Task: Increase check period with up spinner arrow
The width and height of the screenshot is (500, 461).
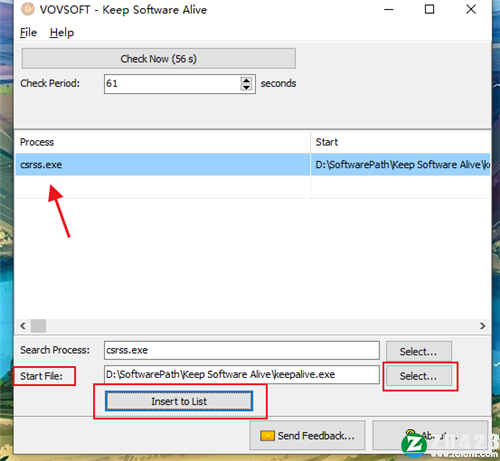Action: [x=246, y=80]
